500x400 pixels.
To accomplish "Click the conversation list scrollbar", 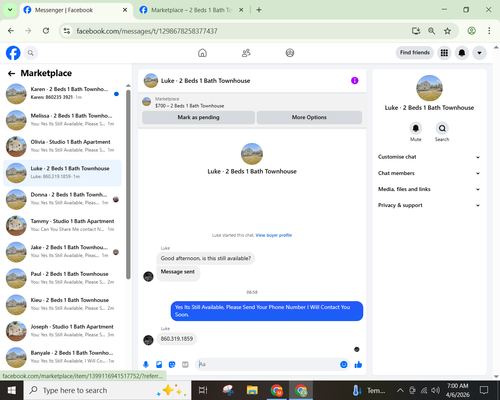I will click(128, 184).
